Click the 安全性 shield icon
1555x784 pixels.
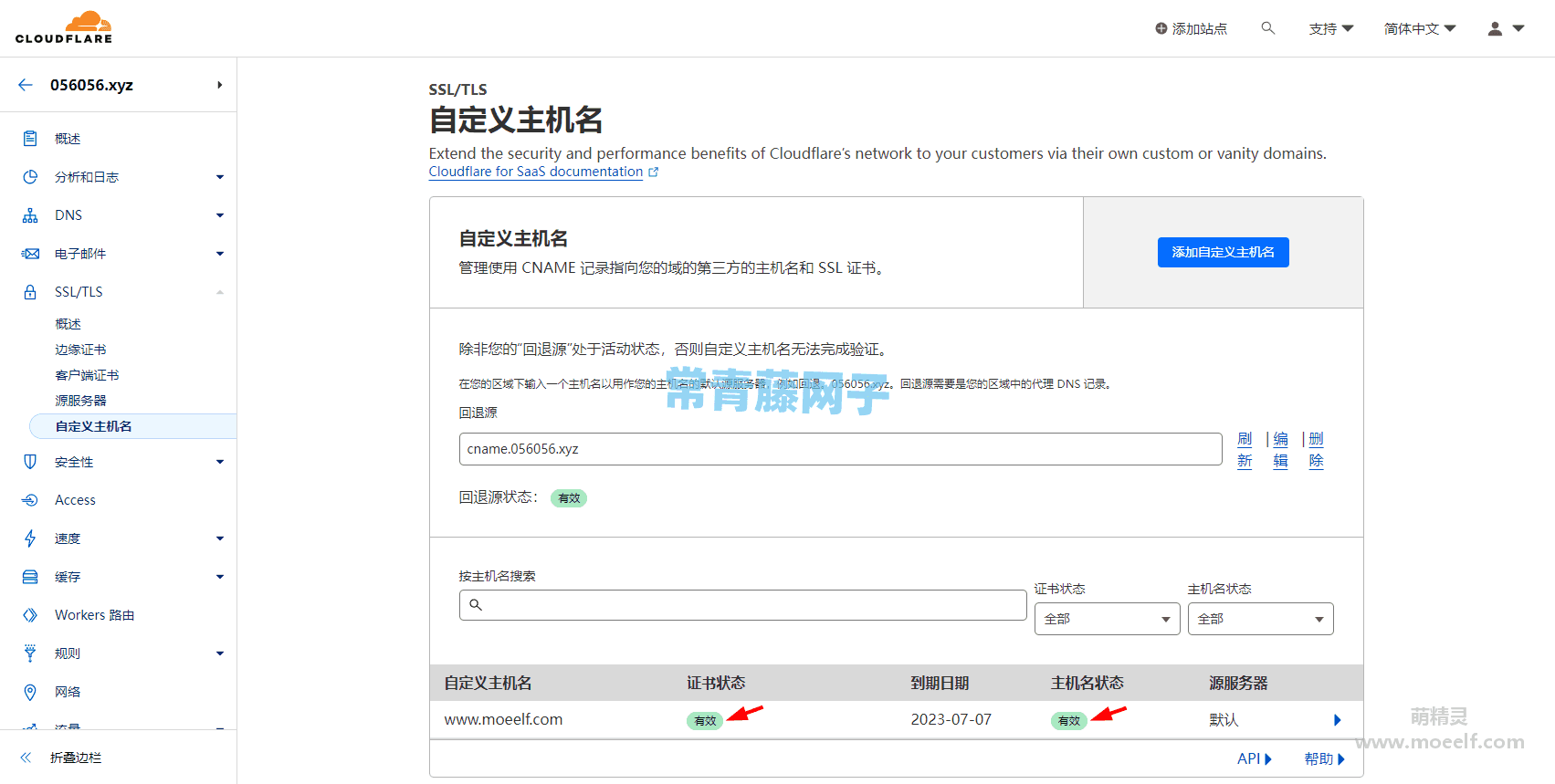[30, 462]
